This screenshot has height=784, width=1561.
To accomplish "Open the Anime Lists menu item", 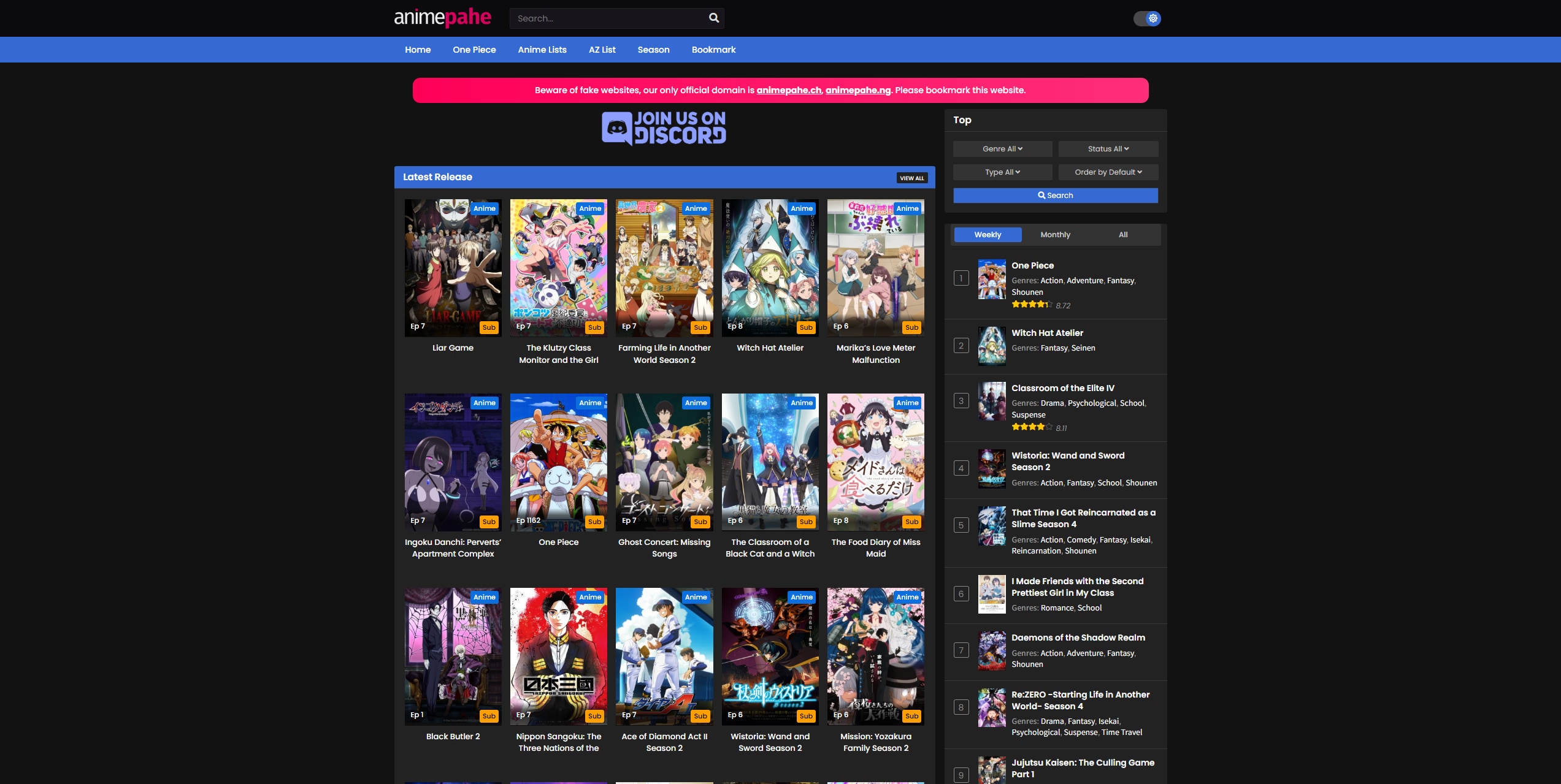I will point(542,50).
